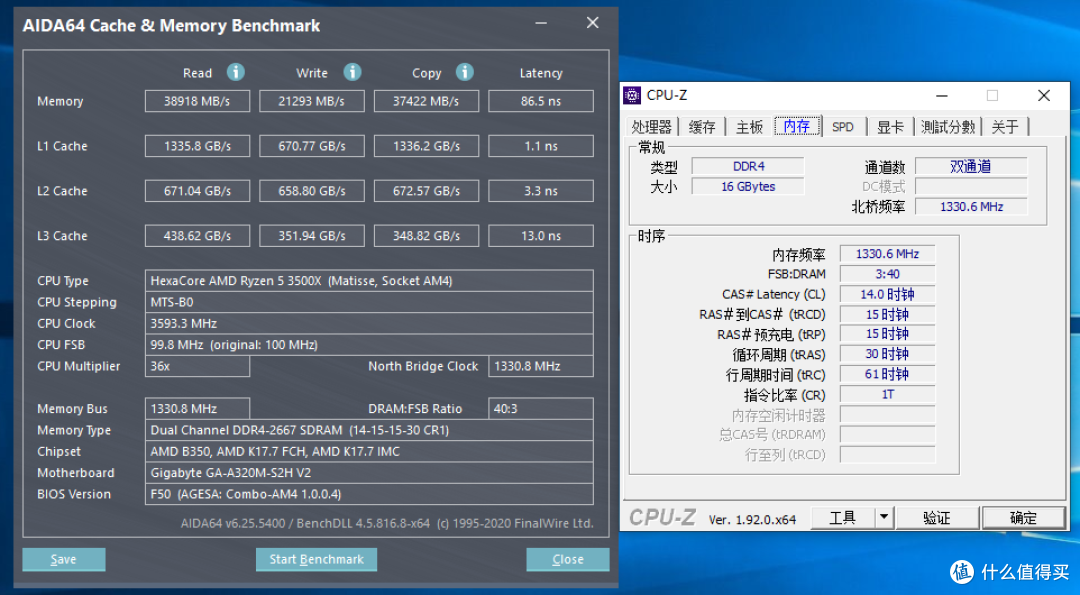Click the tRCD value 15 时钟 in CPU-Z
This screenshot has width=1080, height=595.
(x=888, y=314)
